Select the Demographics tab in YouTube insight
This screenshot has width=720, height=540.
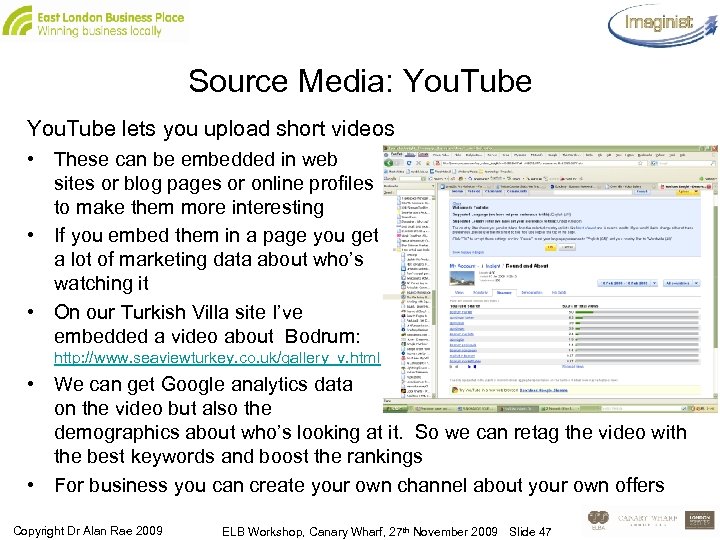[x=532, y=292]
